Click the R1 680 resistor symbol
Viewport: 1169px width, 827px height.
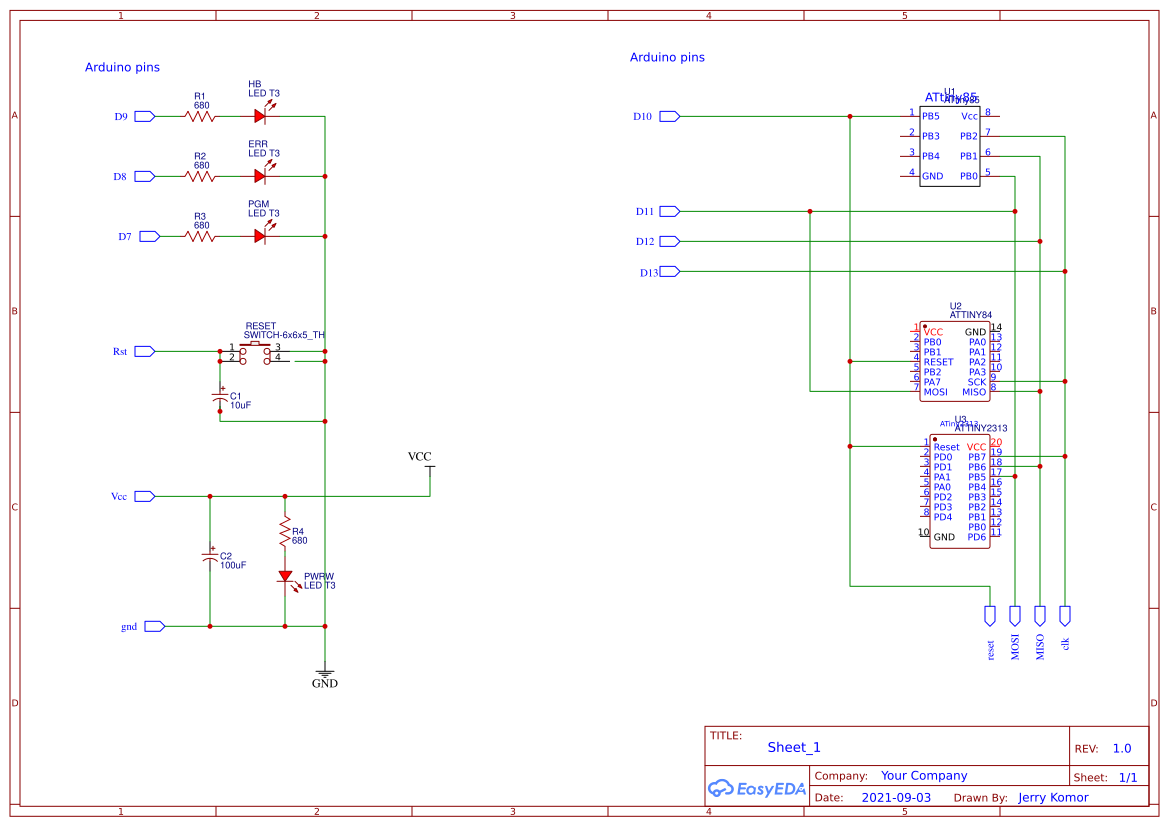(200, 116)
